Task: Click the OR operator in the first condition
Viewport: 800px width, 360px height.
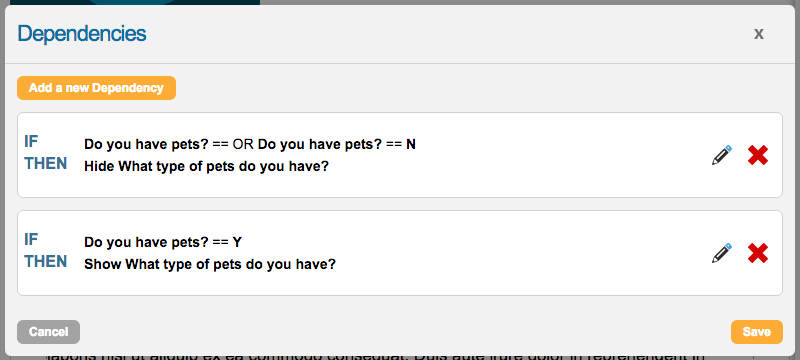Action: click(x=243, y=145)
